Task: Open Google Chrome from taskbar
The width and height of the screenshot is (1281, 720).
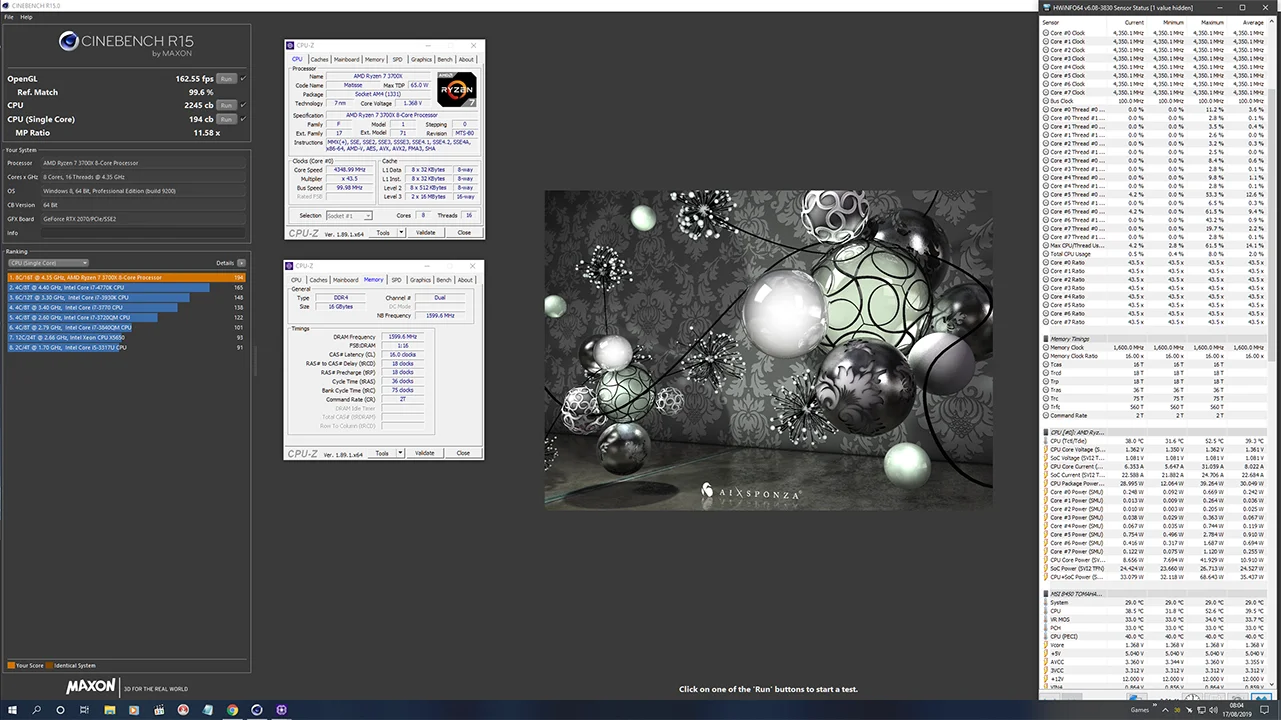Action: pos(232,710)
